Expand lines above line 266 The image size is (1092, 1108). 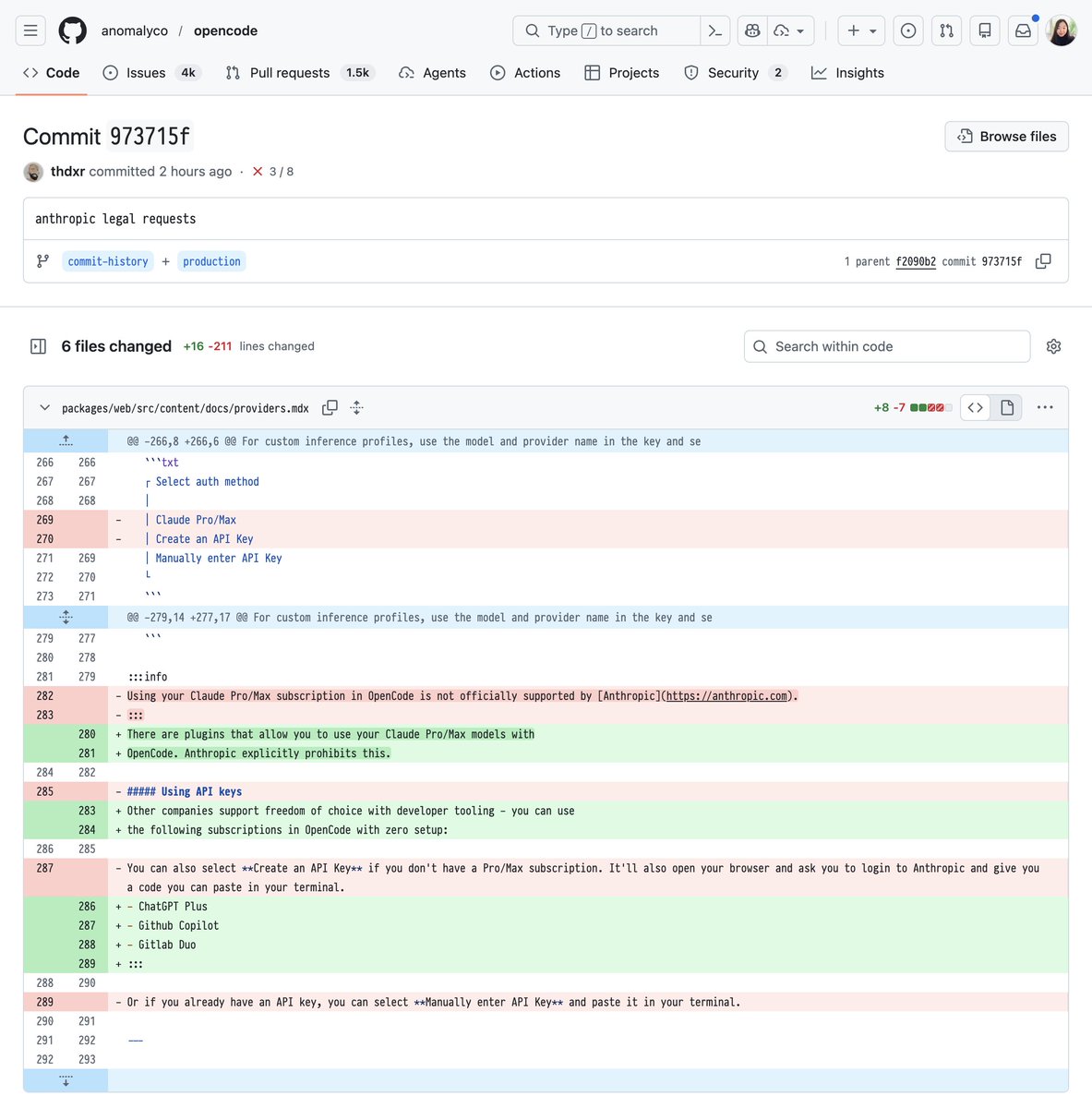point(66,441)
